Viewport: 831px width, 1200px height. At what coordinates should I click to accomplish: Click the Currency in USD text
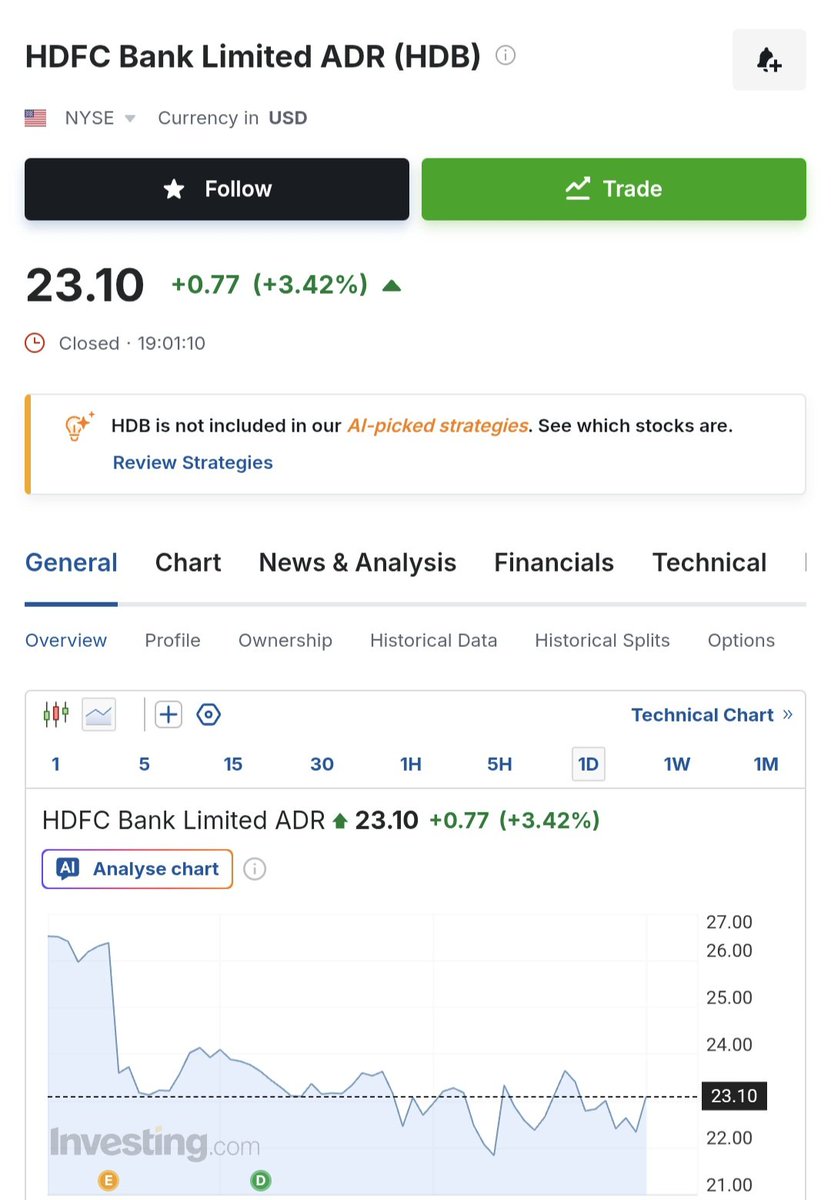(x=232, y=118)
